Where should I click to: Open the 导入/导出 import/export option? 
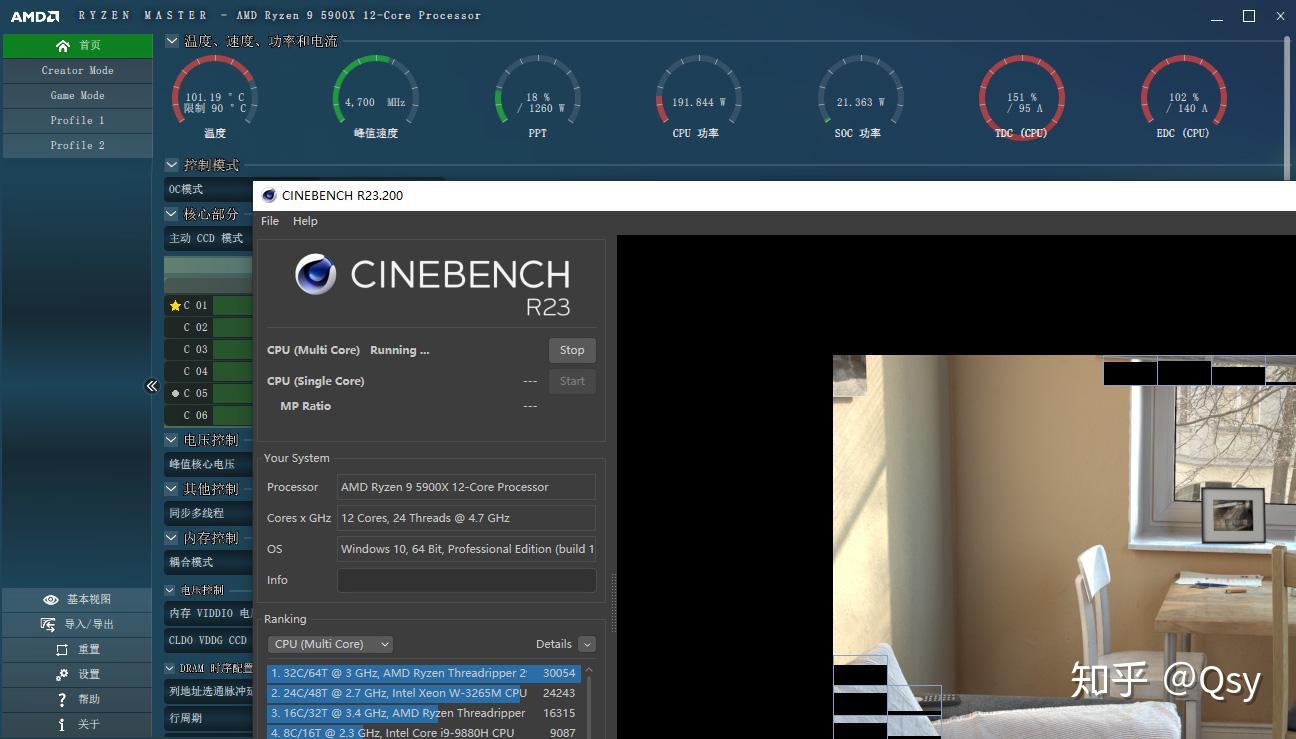(x=78, y=624)
